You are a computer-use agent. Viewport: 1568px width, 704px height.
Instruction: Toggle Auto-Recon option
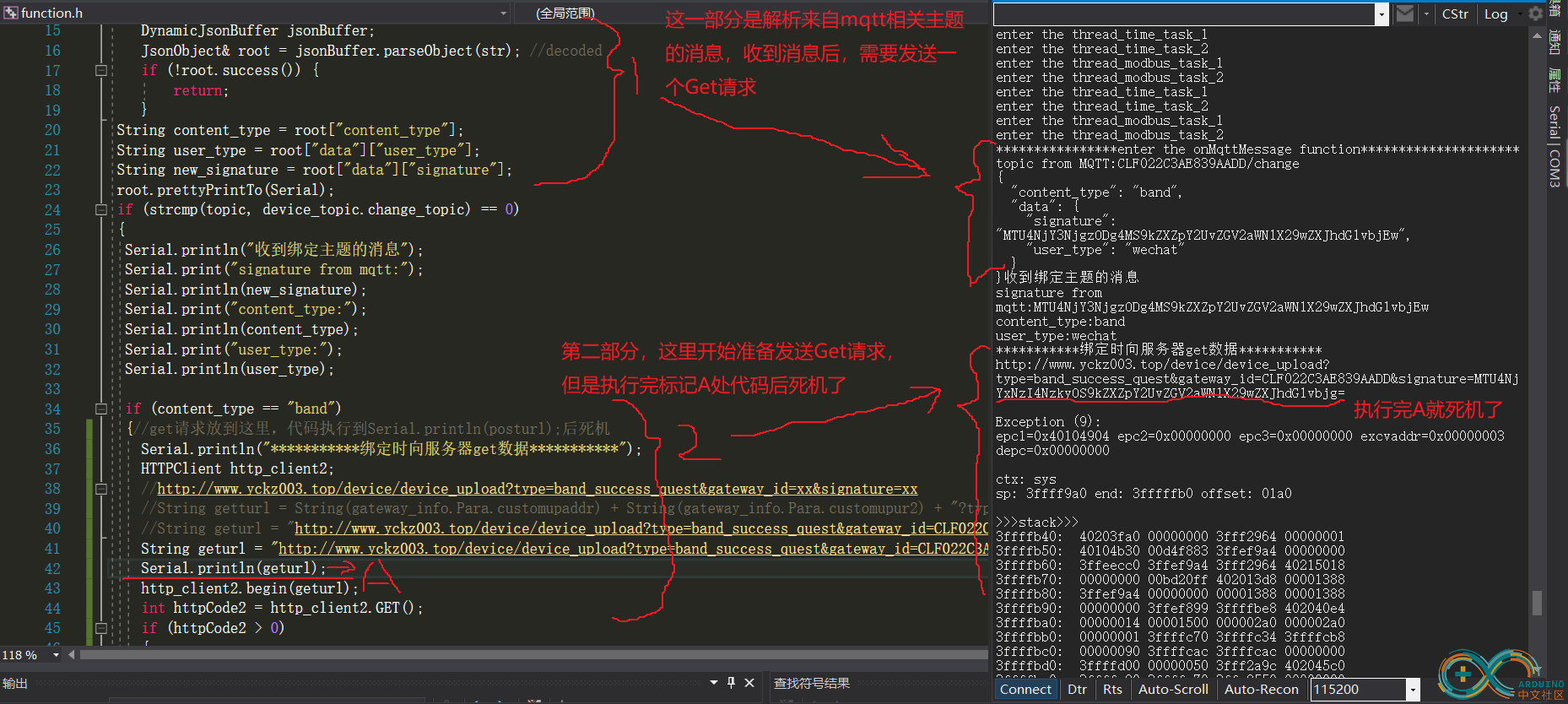tap(1261, 690)
